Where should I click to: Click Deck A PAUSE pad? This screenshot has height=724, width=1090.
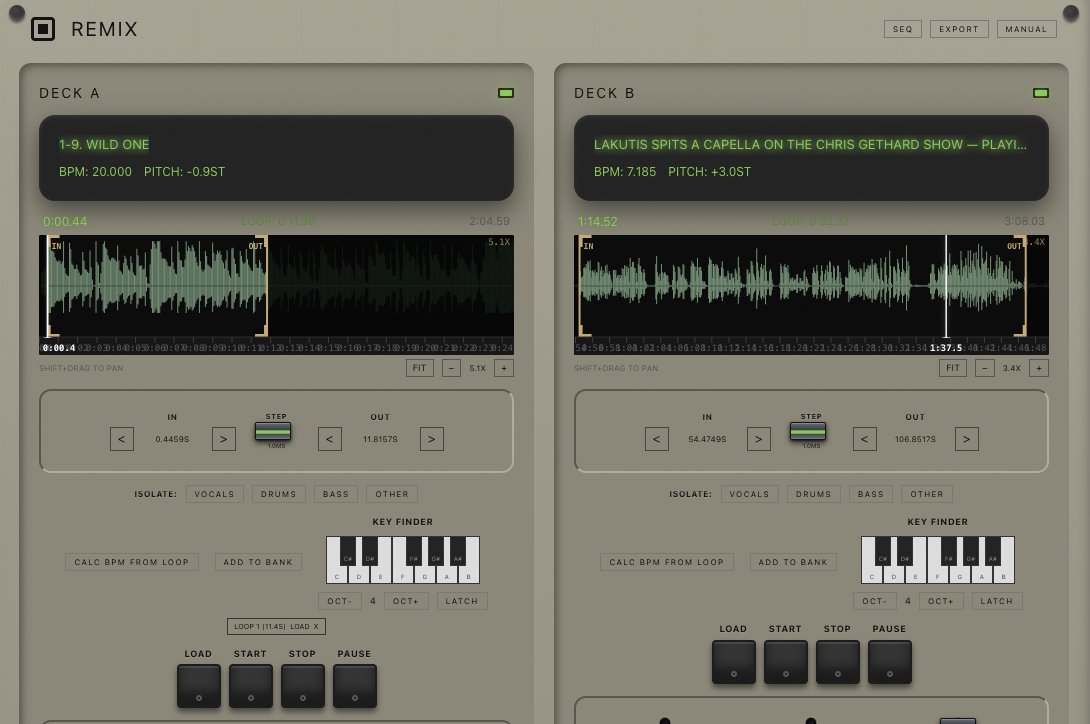355,686
